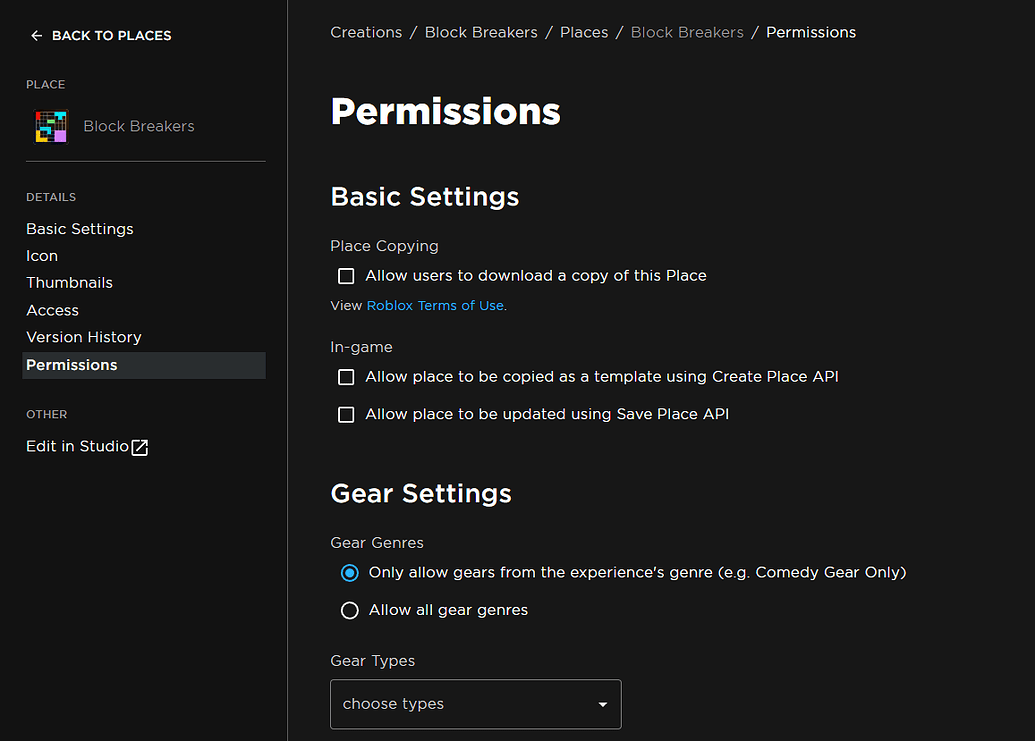The image size is (1035, 741).
Task: Click the back arrow to return to Places
Action: tap(36, 35)
